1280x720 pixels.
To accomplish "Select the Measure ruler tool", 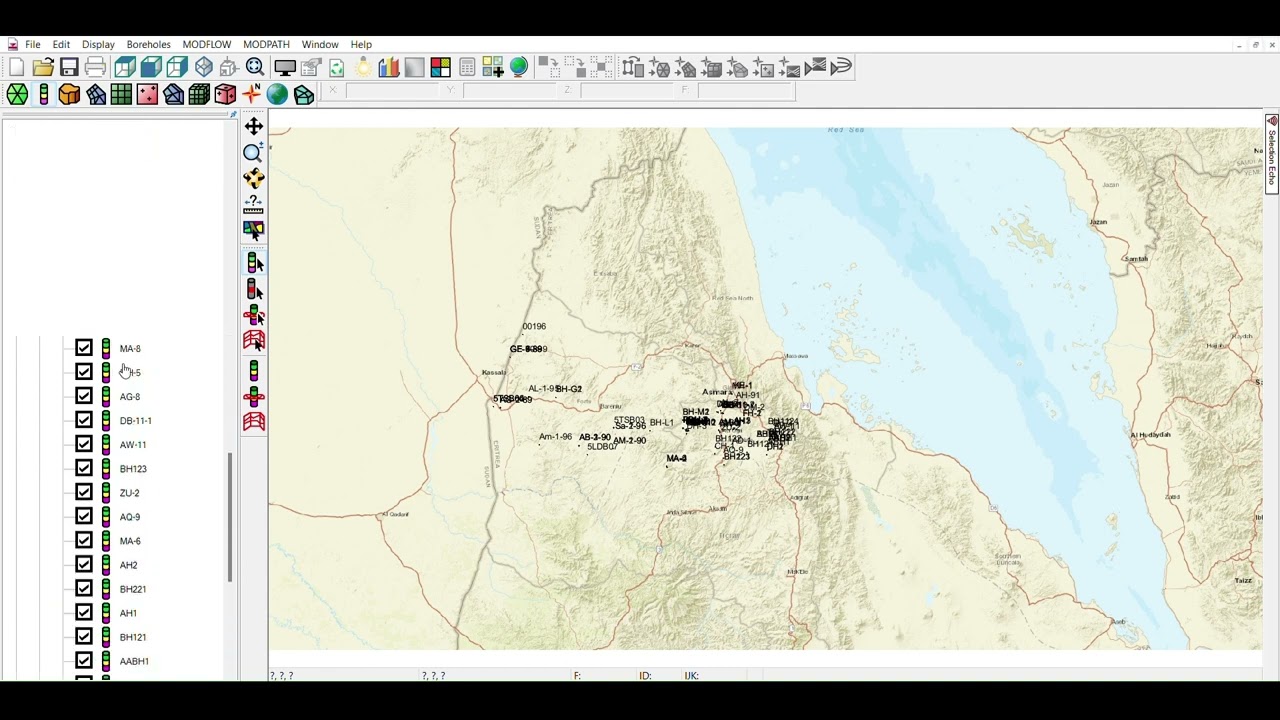I will pyautogui.click(x=253, y=204).
